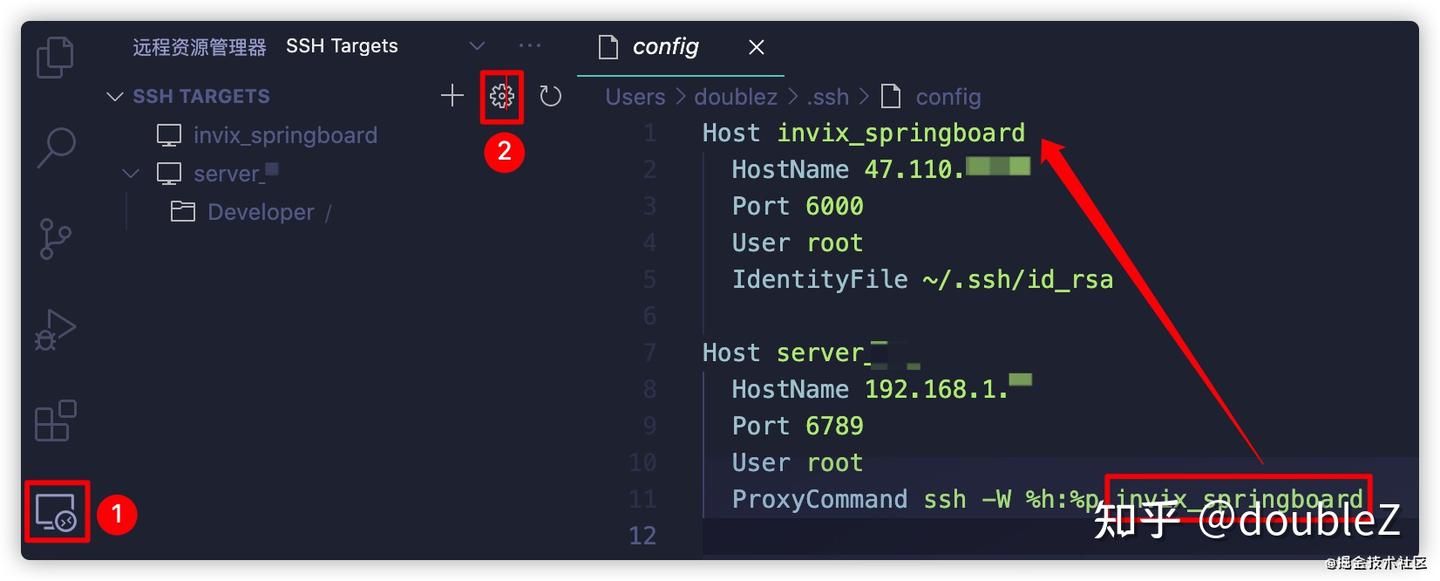
Task: Open the More Actions menu
Action: click(x=530, y=45)
